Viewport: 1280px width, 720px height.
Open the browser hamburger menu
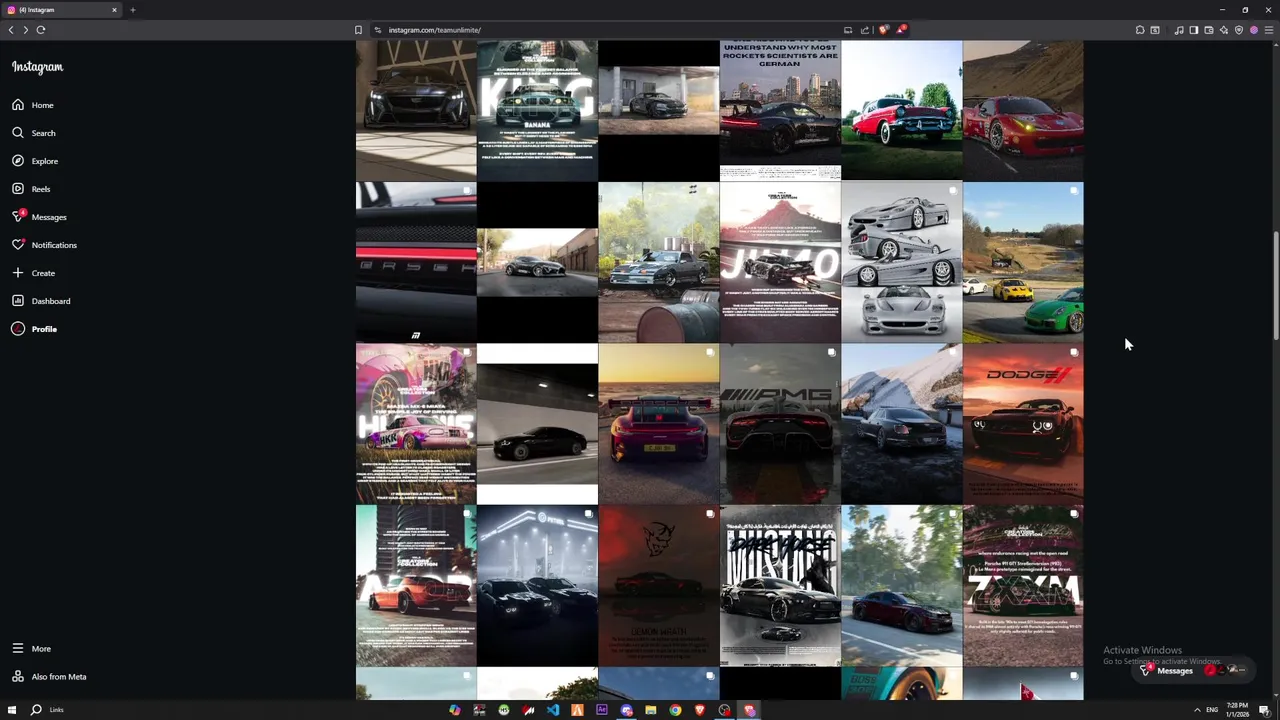[1269, 30]
